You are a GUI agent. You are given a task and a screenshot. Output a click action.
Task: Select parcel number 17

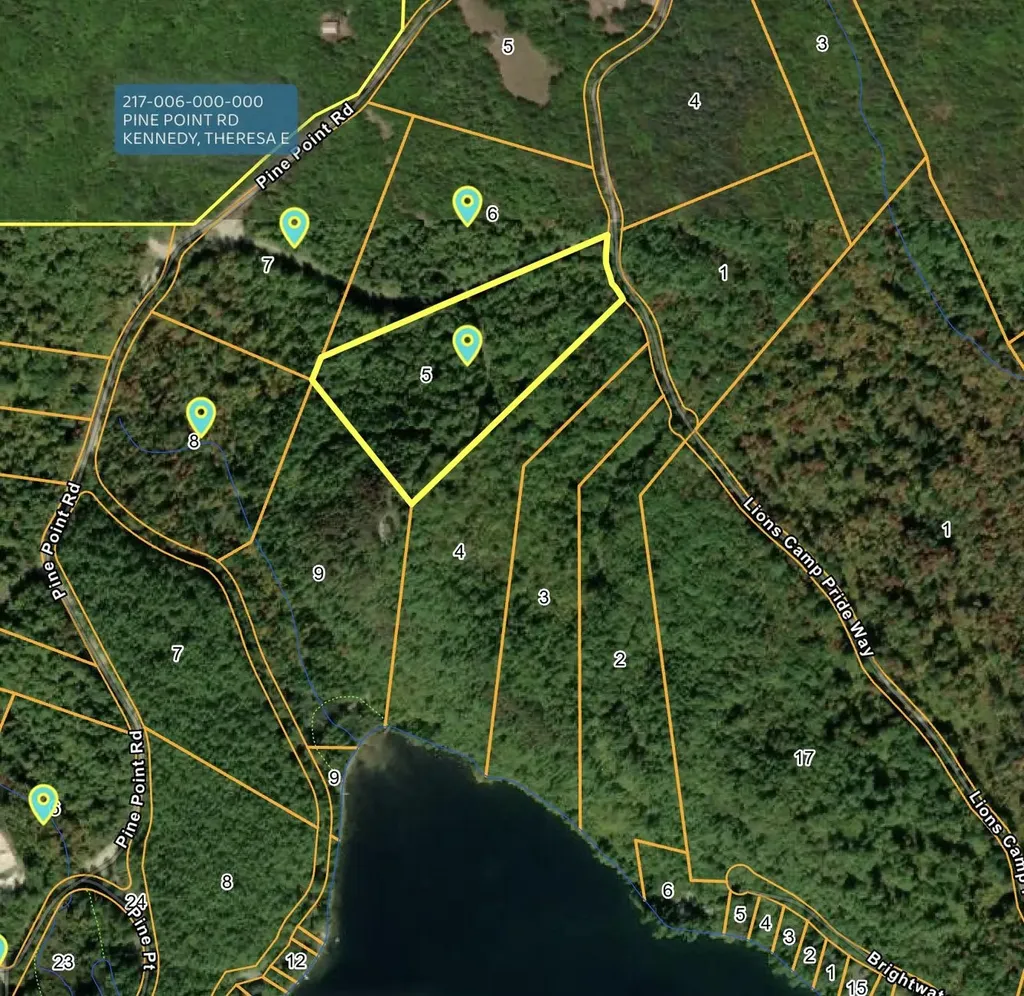804,758
